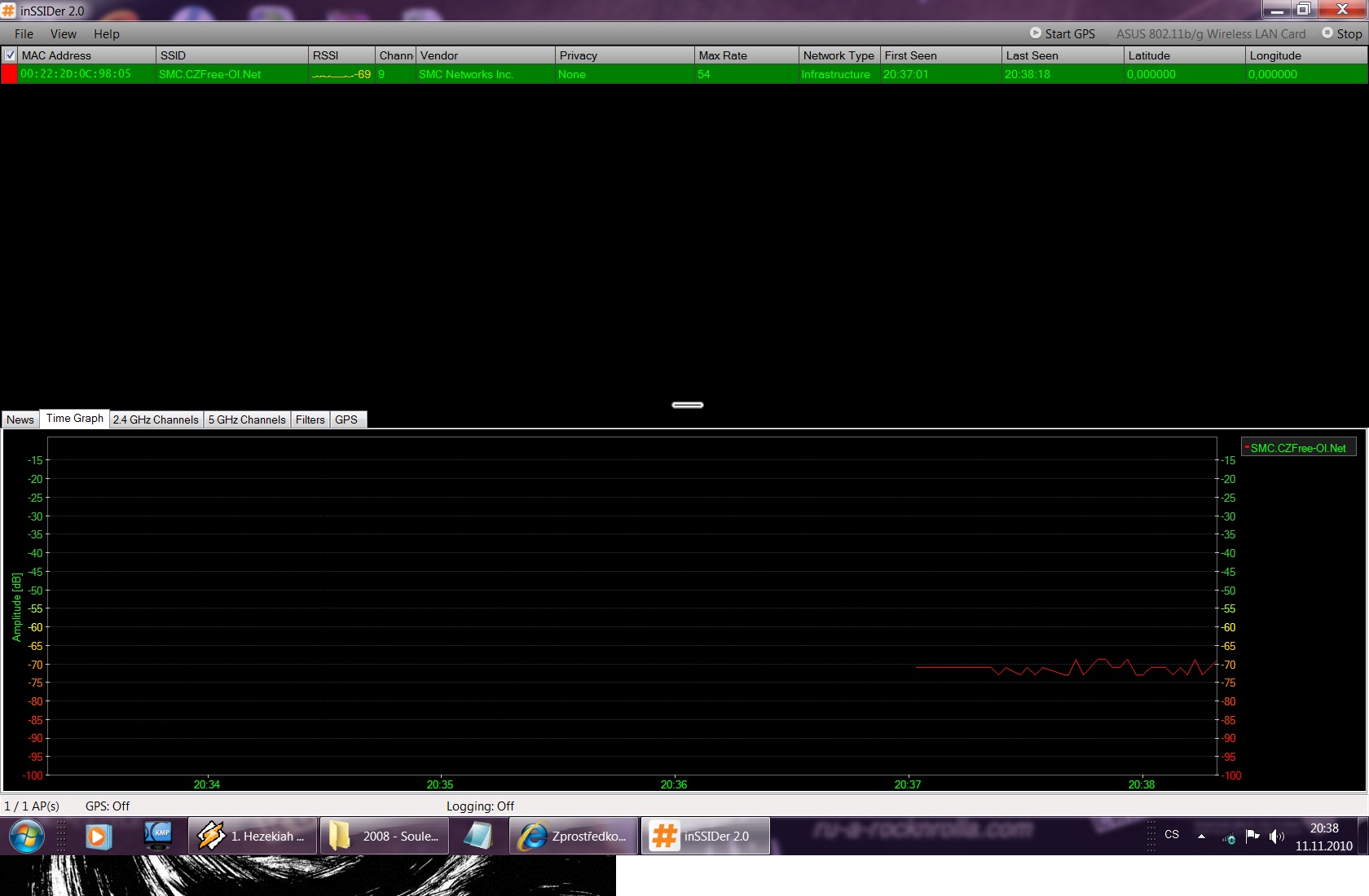Click the network tray icon
1369x896 pixels.
coord(1229,837)
